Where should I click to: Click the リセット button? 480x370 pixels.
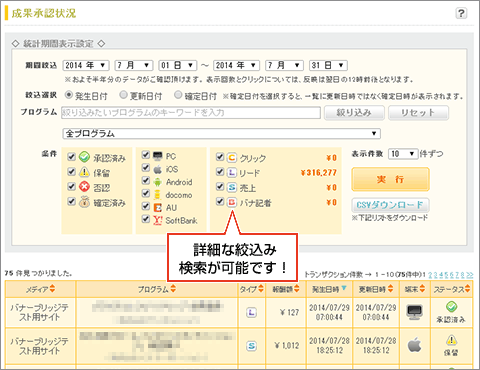418,113
